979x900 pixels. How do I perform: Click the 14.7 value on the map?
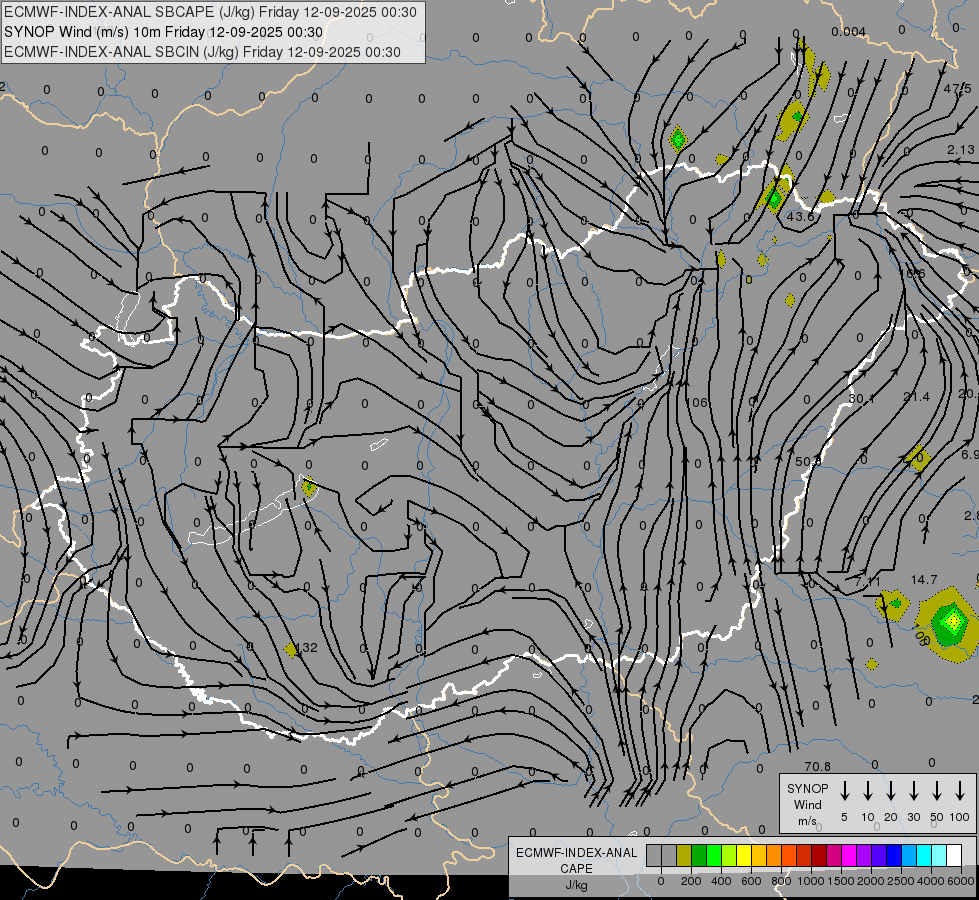click(x=924, y=580)
